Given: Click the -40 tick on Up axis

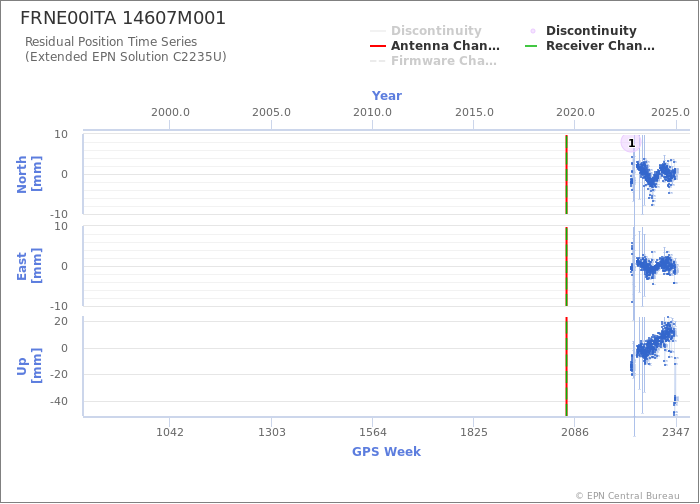Looking at the screenshot, I should pyautogui.click(x=58, y=401).
